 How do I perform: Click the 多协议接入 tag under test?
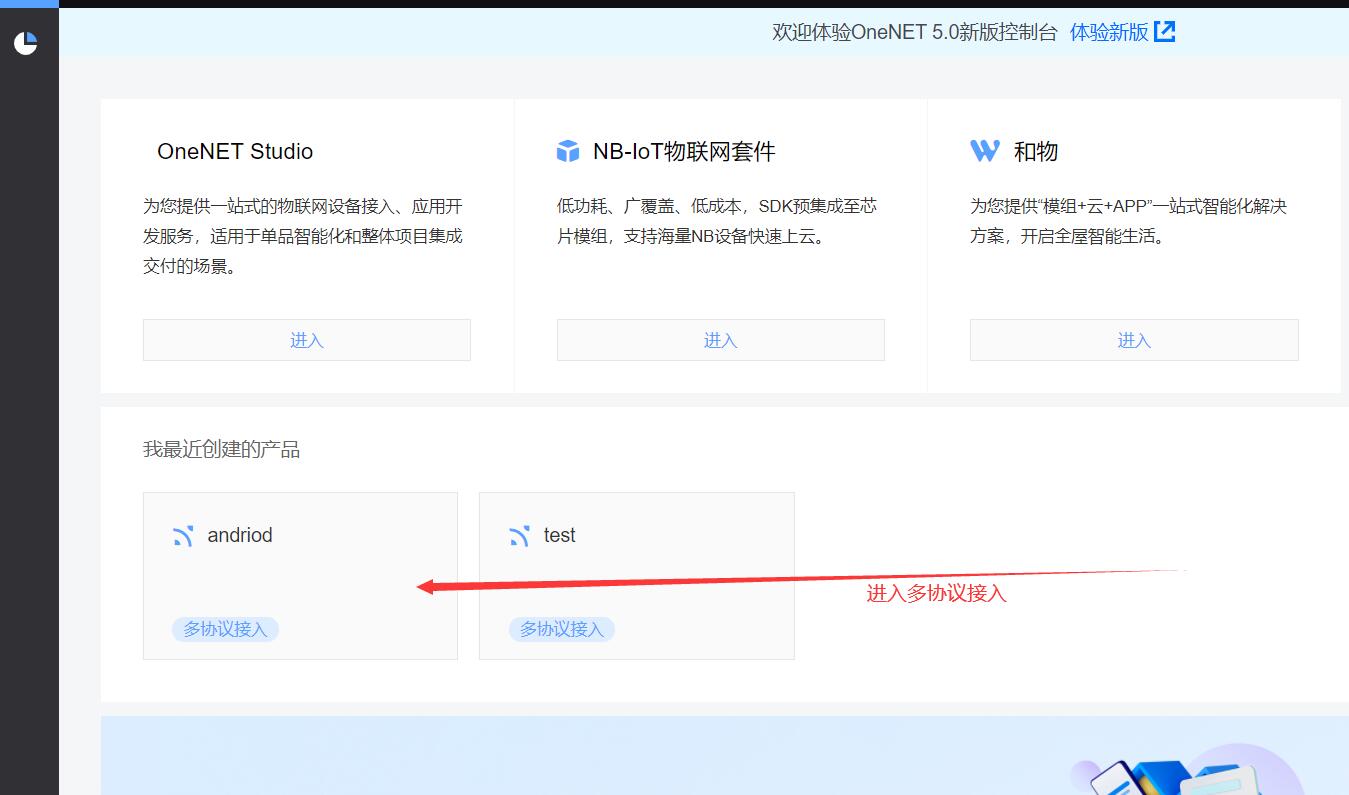tap(561, 629)
